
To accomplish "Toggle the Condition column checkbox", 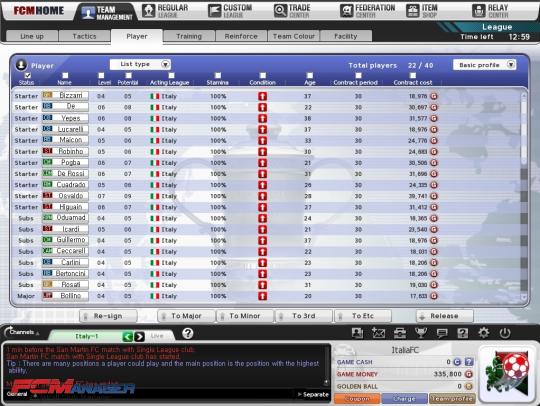I will click(263, 75).
